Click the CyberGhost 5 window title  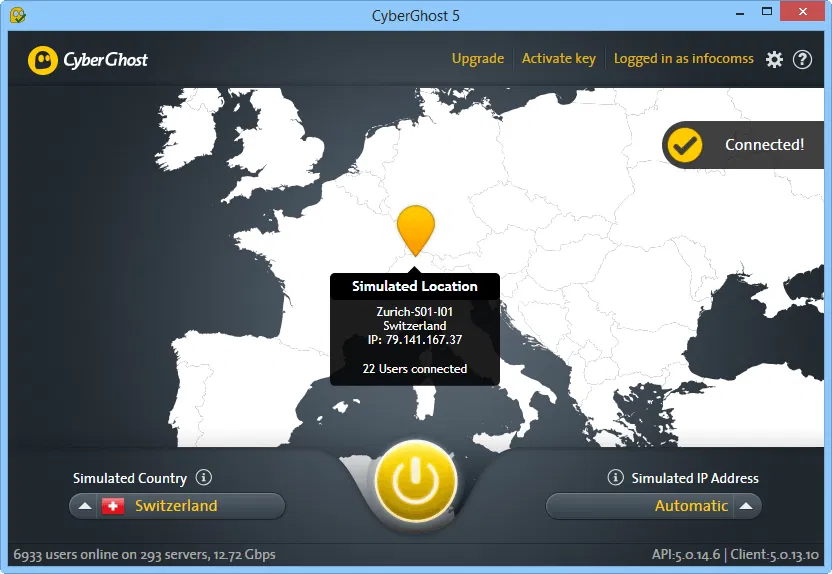pos(415,15)
